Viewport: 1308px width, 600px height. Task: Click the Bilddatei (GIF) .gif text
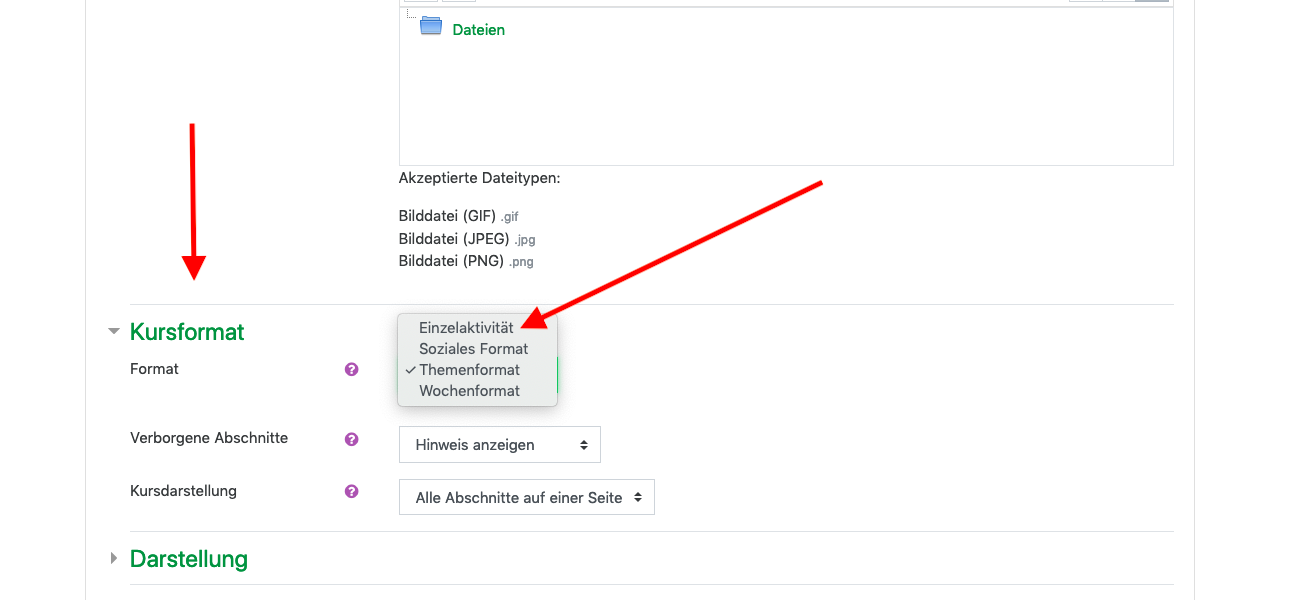coord(459,216)
